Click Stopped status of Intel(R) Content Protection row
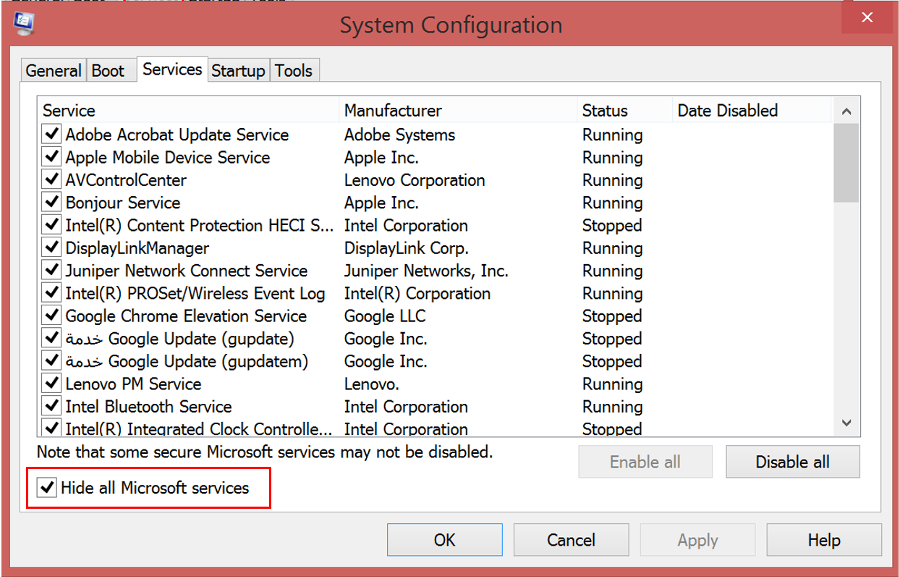 (612, 225)
